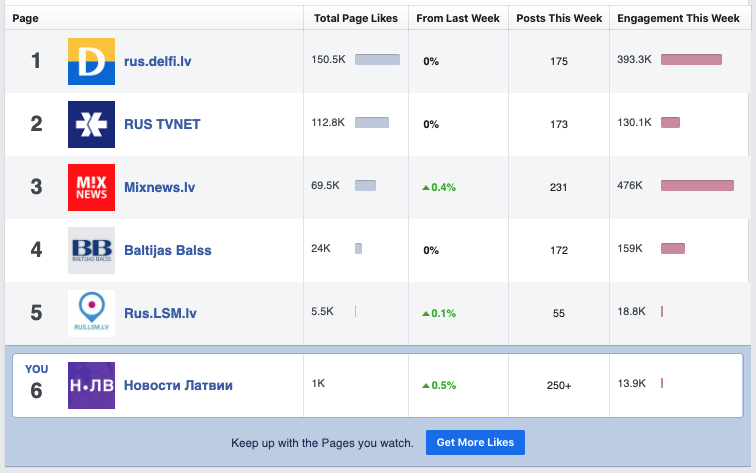The image size is (756, 473).
Task: Click the 0% change value for rus.delfi.lv
Action: tap(431, 61)
